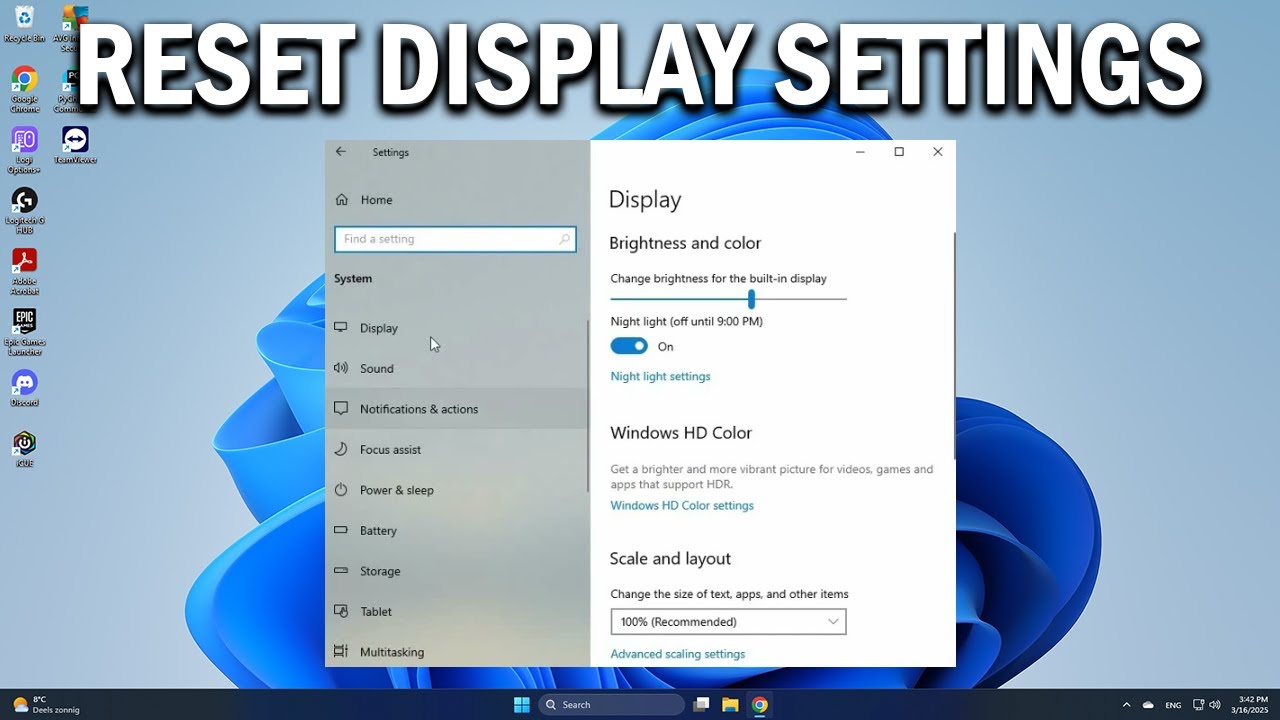Go to Focus assist settings
Screen dimensions: 1280x720
point(455,449)
